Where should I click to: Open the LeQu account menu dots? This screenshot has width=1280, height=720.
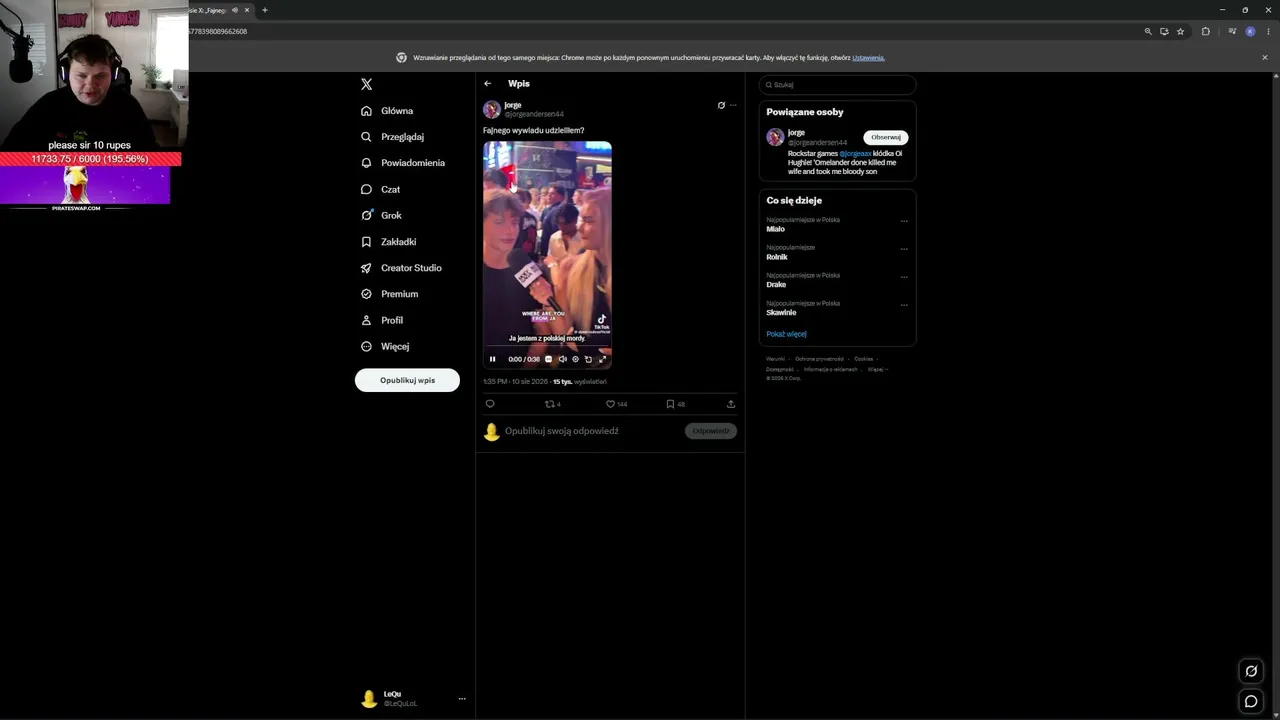pyautogui.click(x=462, y=699)
